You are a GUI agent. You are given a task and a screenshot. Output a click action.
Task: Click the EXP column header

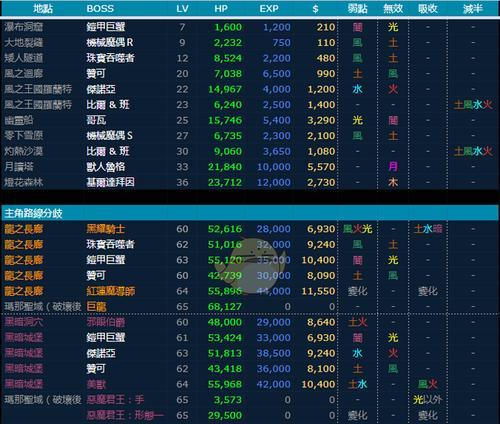[x=269, y=9]
